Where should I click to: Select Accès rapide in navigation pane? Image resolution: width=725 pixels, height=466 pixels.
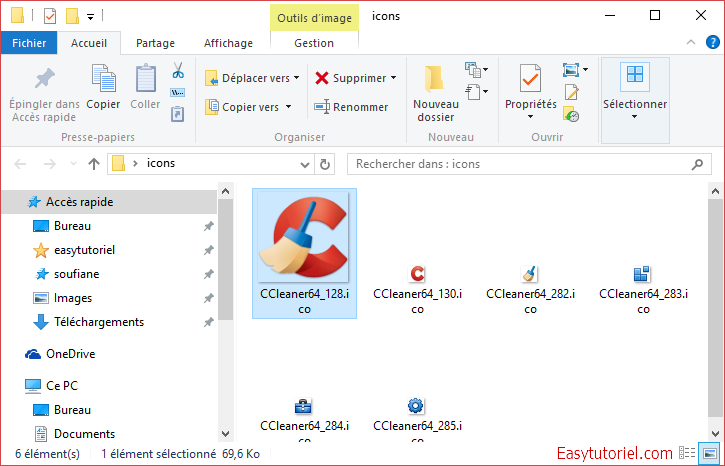click(x=109, y=202)
